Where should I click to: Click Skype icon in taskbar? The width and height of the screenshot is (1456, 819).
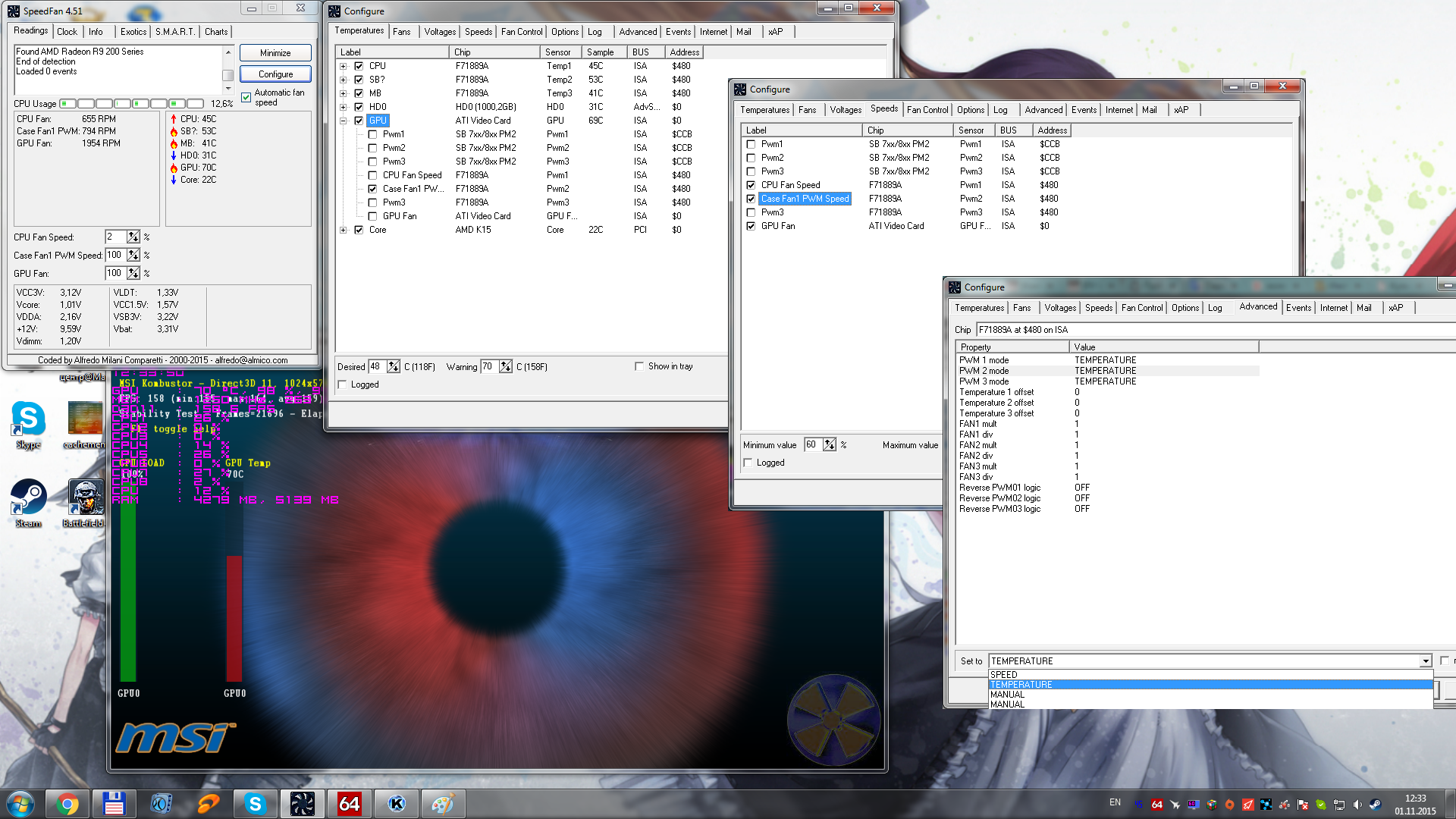[x=255, y=804]
